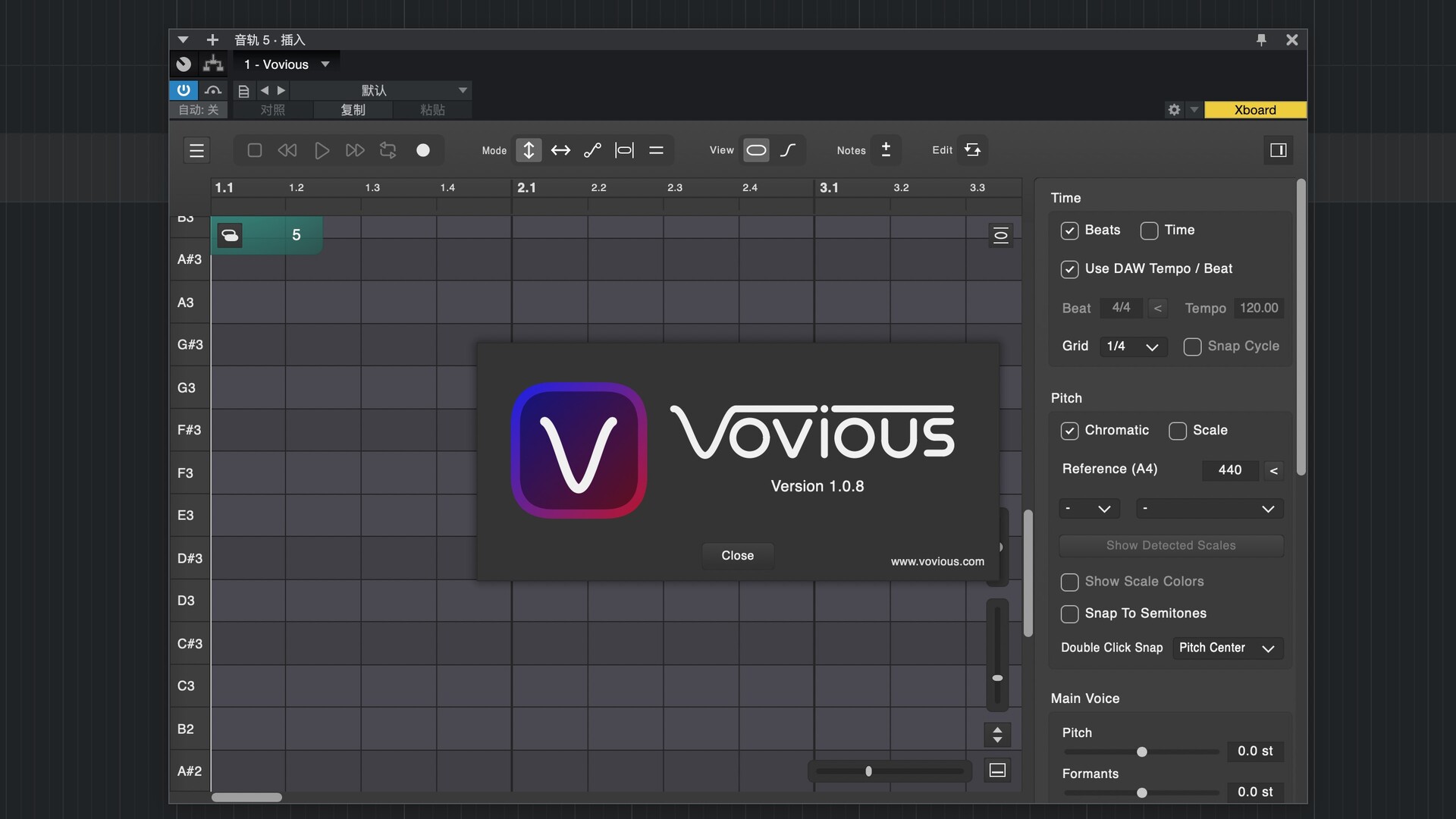Start playback with the Play button
The height and width of the screenshot is (819, 1456).
(322, 150)
